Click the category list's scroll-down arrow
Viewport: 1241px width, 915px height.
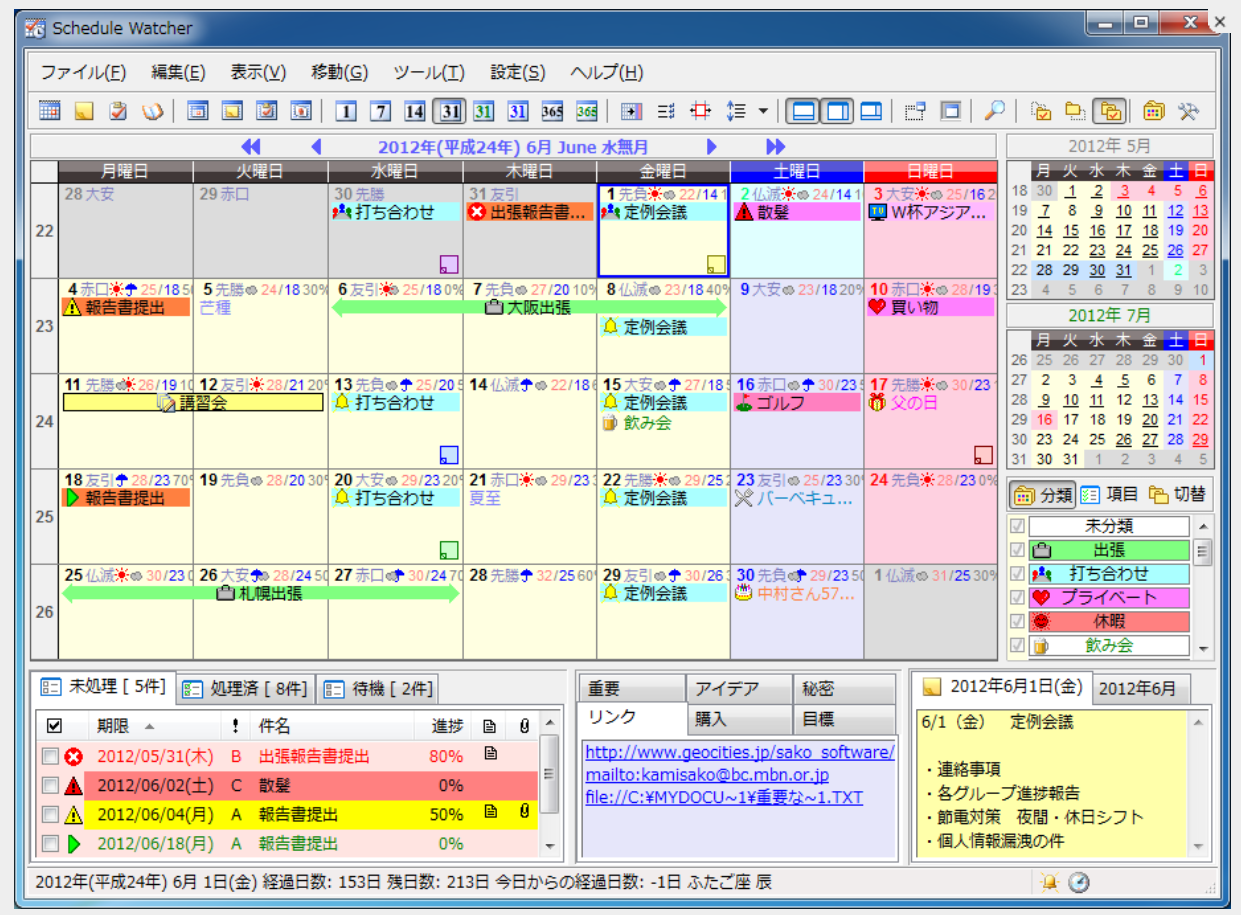pos(1204,648)
